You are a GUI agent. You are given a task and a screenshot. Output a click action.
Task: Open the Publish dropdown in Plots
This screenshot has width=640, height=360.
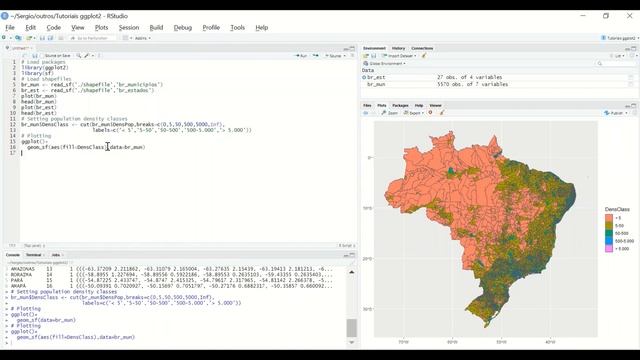click(x=616, y=113)
